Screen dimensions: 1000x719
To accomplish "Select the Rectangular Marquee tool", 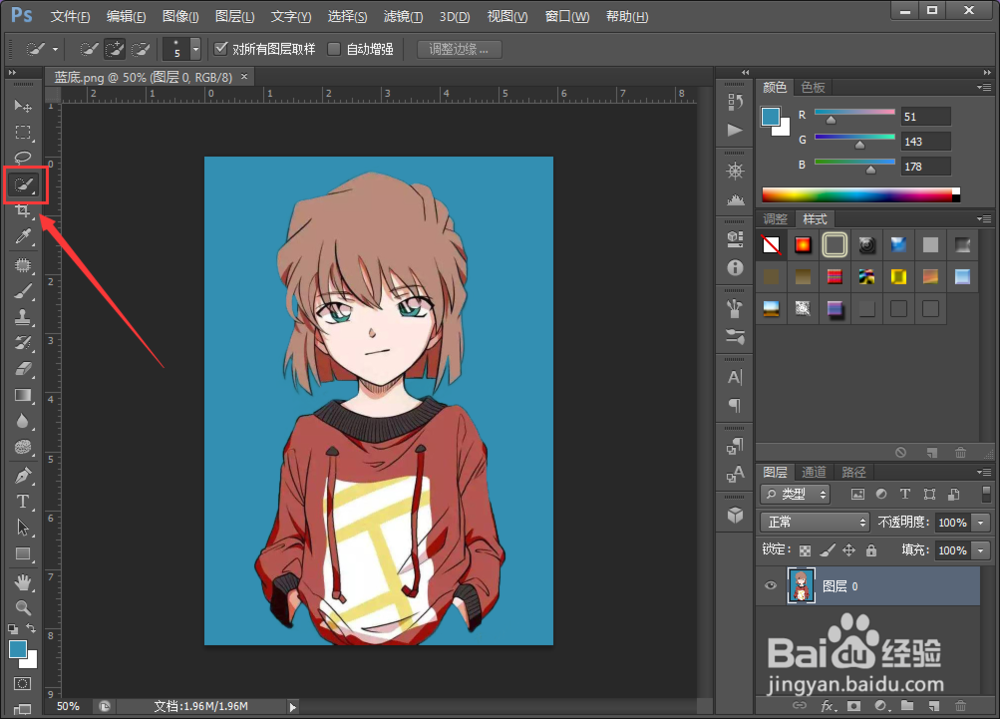I will pyautogui.click(x=23, y=132).
